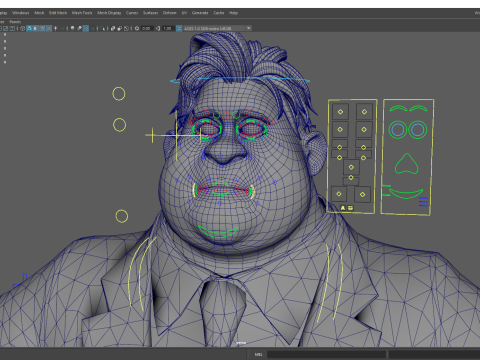480x360 pixels.
Task: Select the second-row left diamond control
Action: (x=340, y=129)
